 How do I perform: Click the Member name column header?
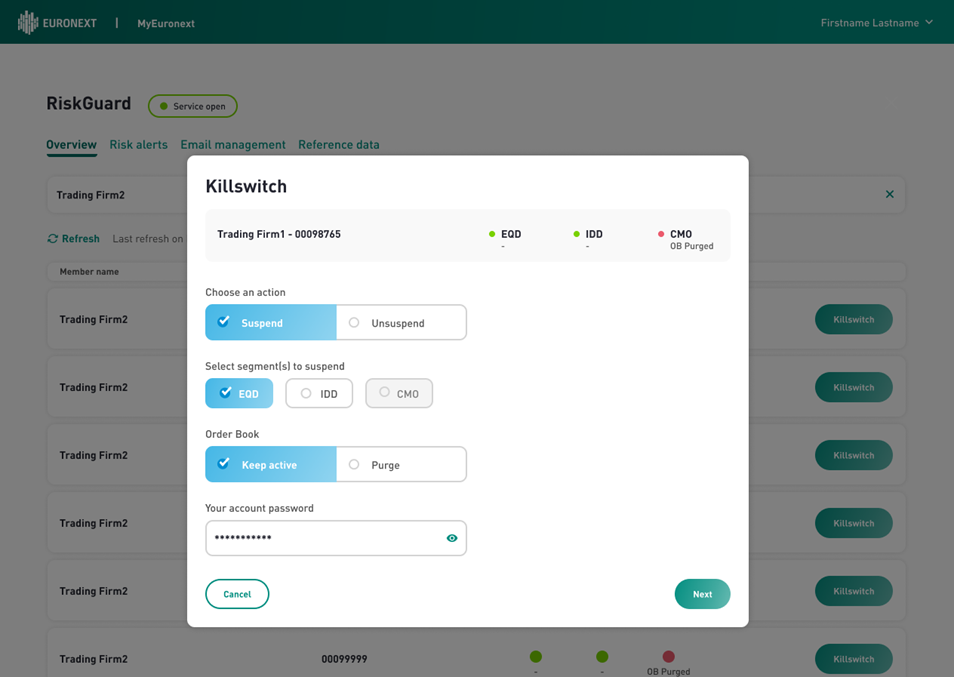(89, 271)
